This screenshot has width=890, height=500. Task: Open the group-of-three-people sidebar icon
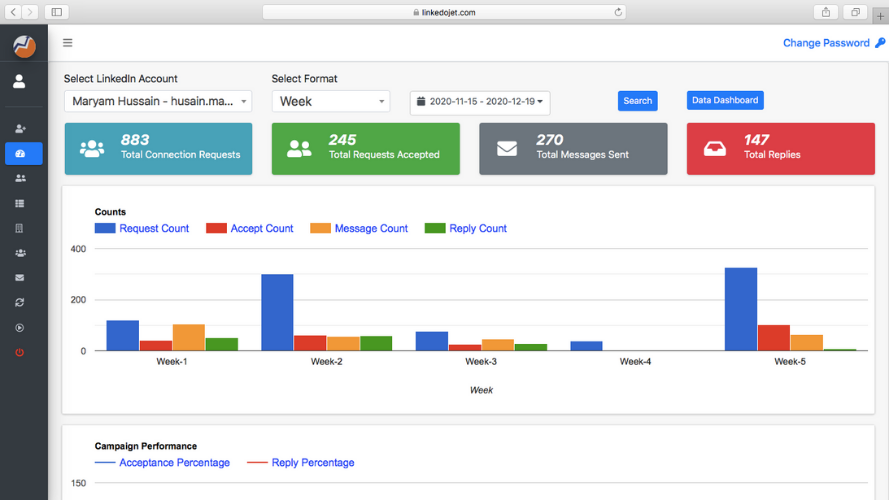click(20, 253)
